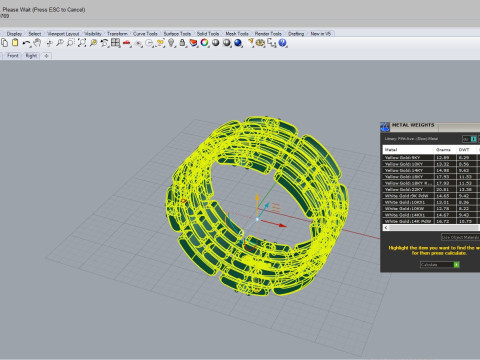480x360 pixels.
Task: Click the DWT column header
Action: pos(466,149)
